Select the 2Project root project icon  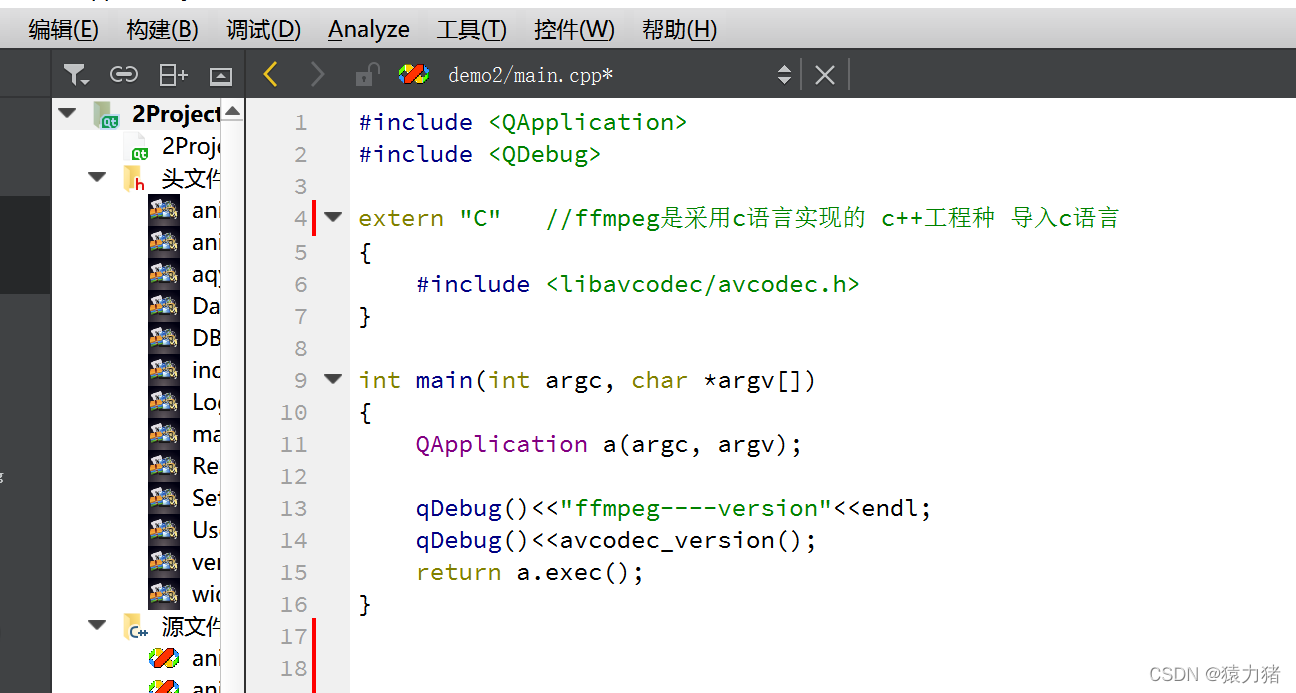click(x=107, y=115)
